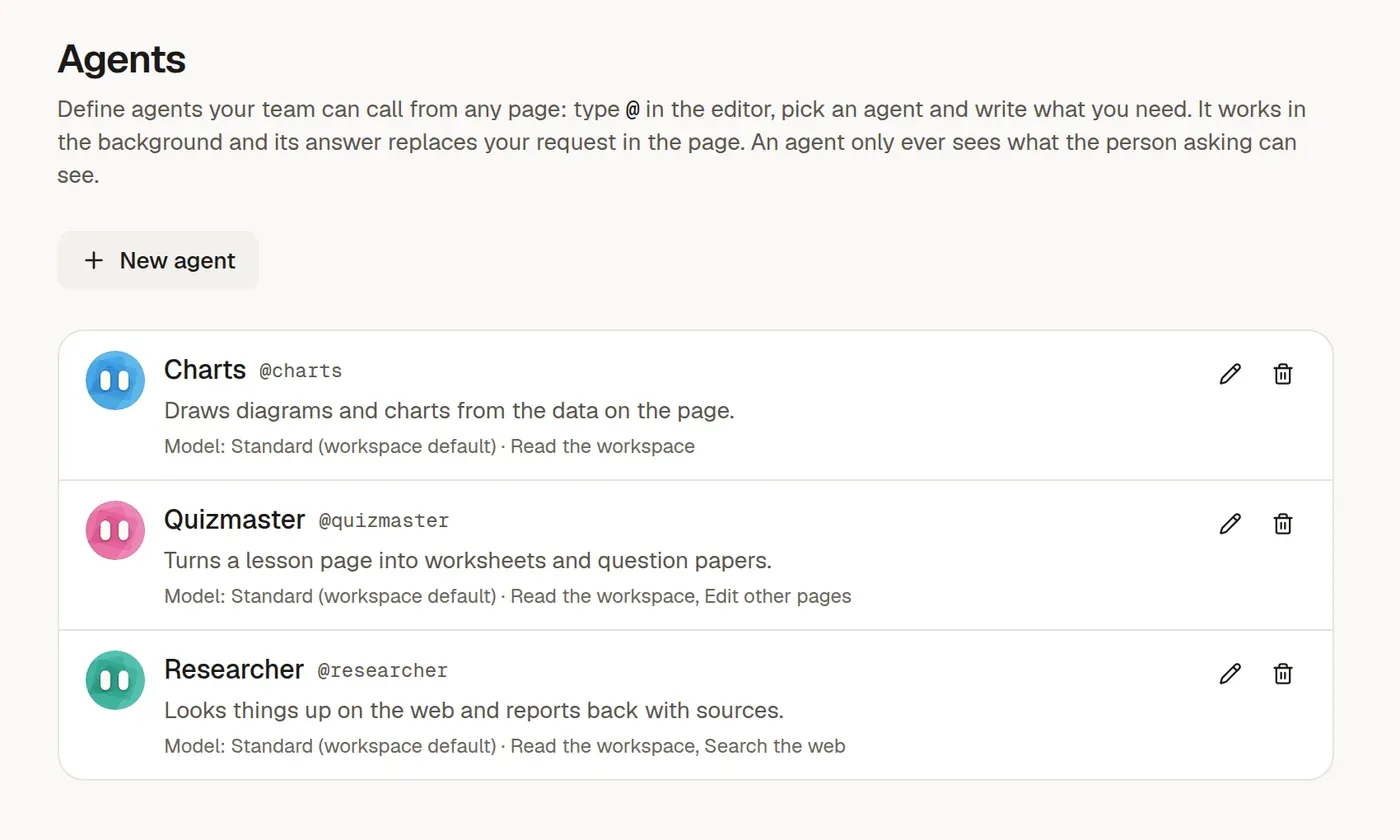Click the green Researcher agent avatar
Image resolution: width=1400 pixels, height=840 pixels.
pyautogui.click(x=116, y=680)
